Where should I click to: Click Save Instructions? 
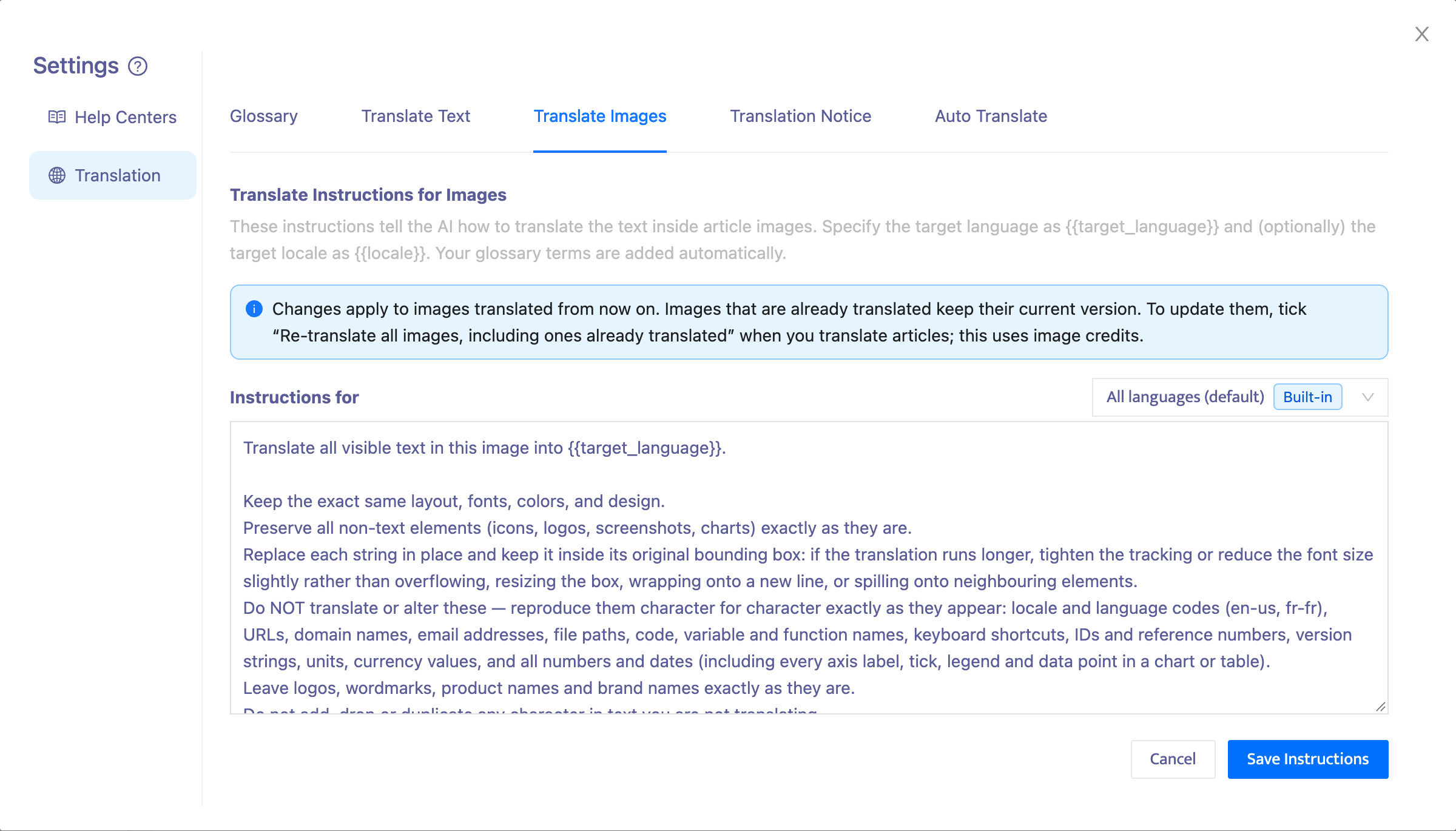tap(1308, 759)
